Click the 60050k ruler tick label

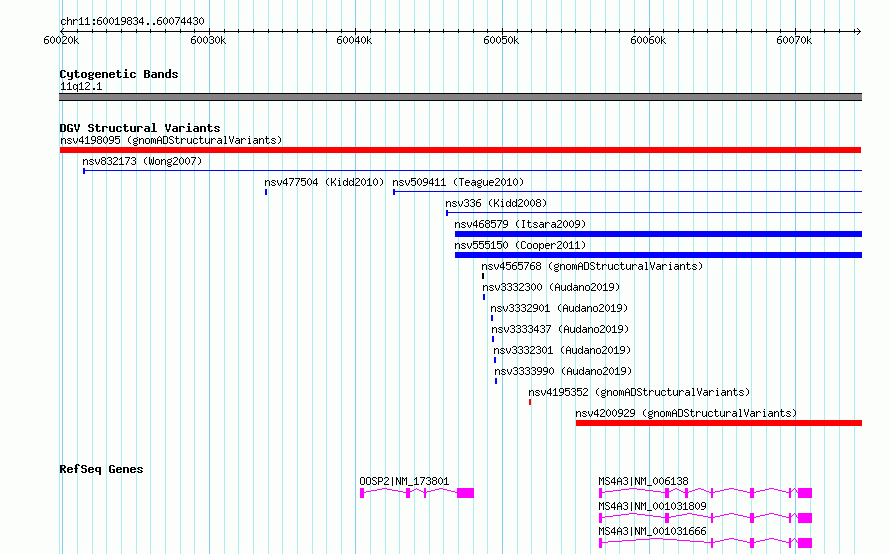[501, 40]
